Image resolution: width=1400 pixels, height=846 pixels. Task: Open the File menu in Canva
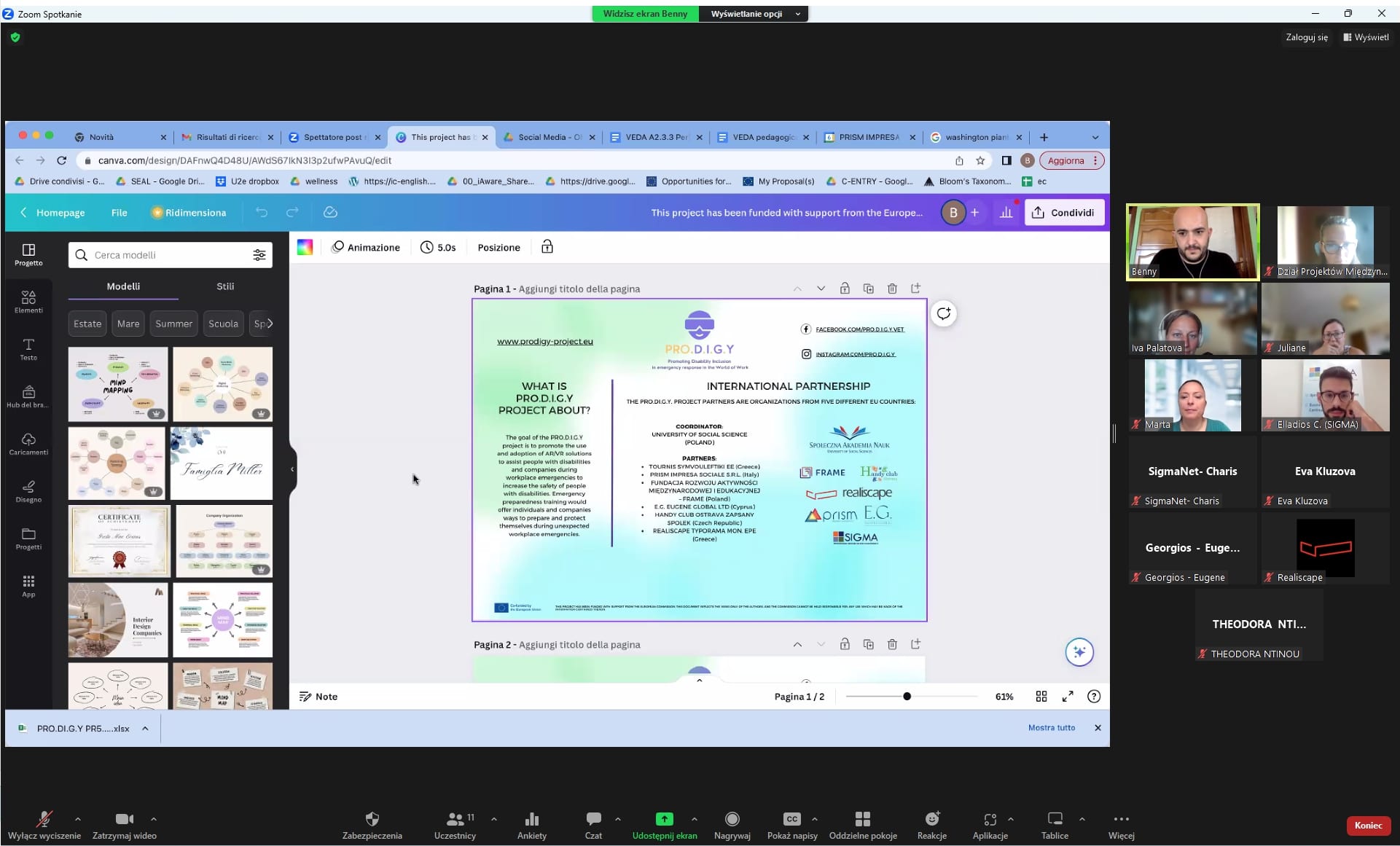[x=120, y=213]
